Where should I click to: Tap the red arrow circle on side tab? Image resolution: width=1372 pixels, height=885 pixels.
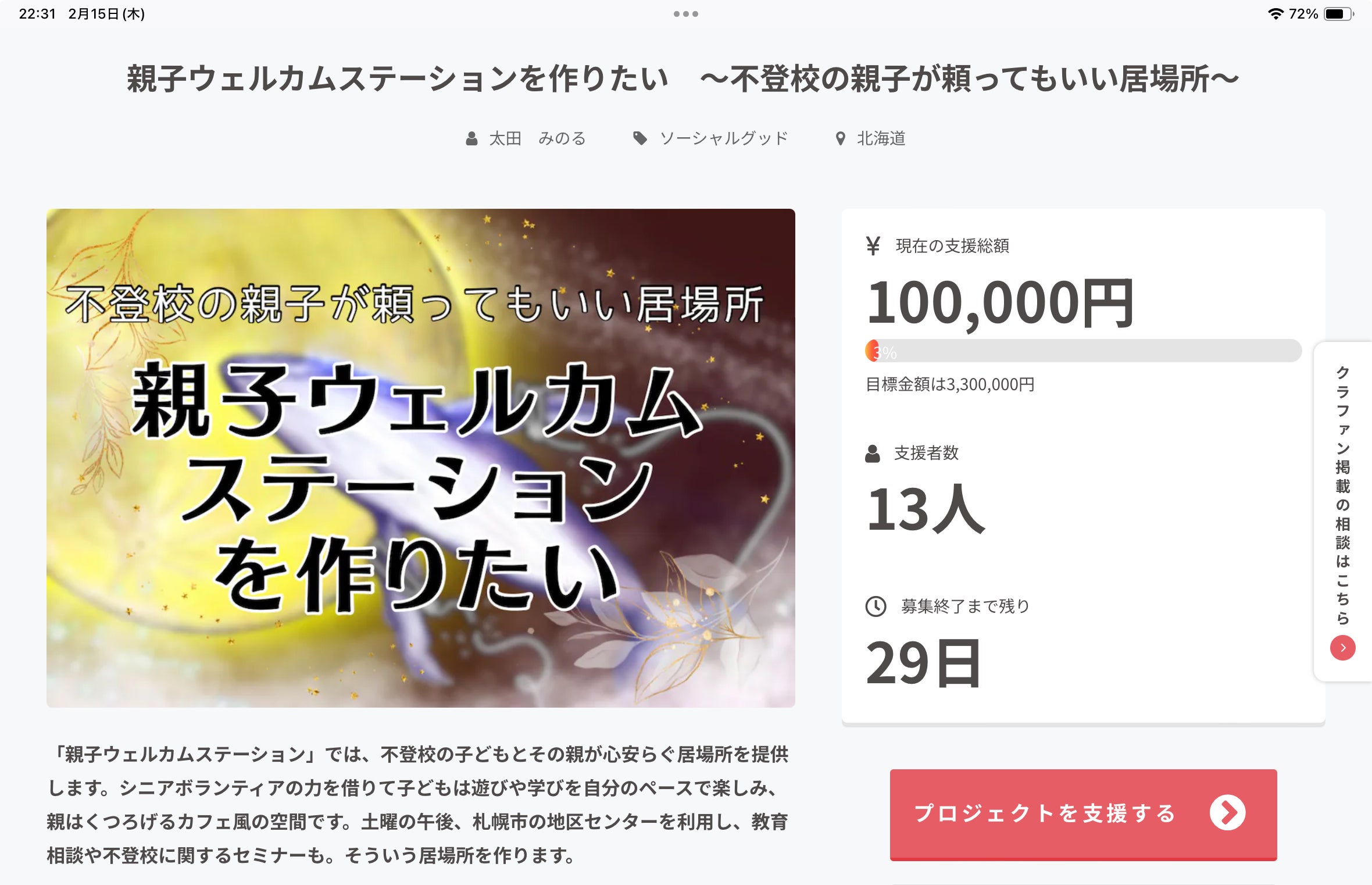tap(1342, 648)
